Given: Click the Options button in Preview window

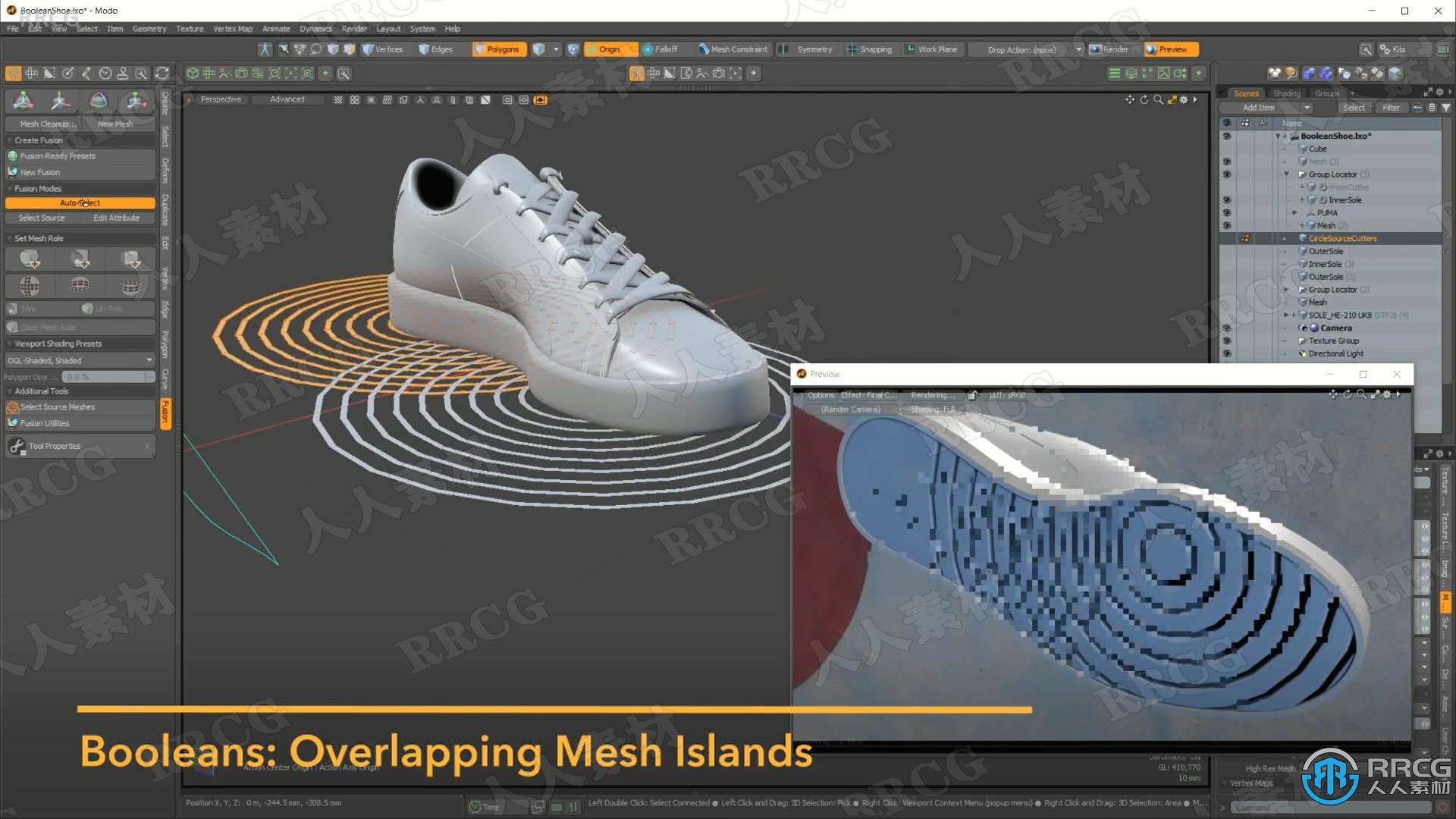Looking at the screenshot, I should 821,395.
